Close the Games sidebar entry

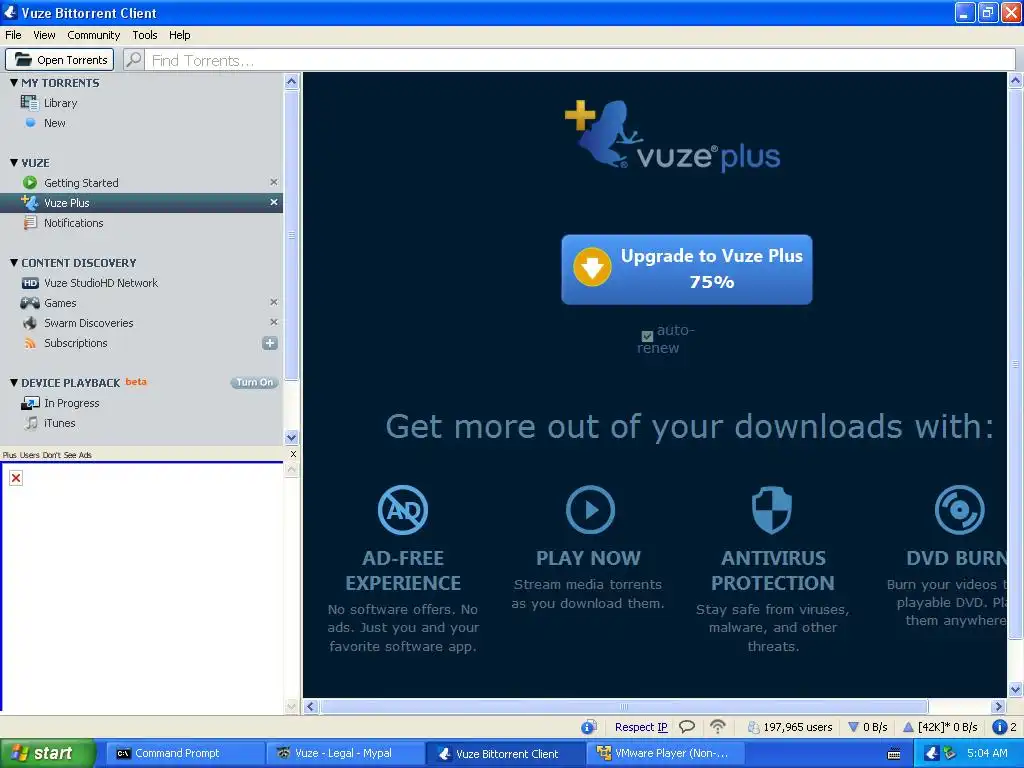click(274, 302)
